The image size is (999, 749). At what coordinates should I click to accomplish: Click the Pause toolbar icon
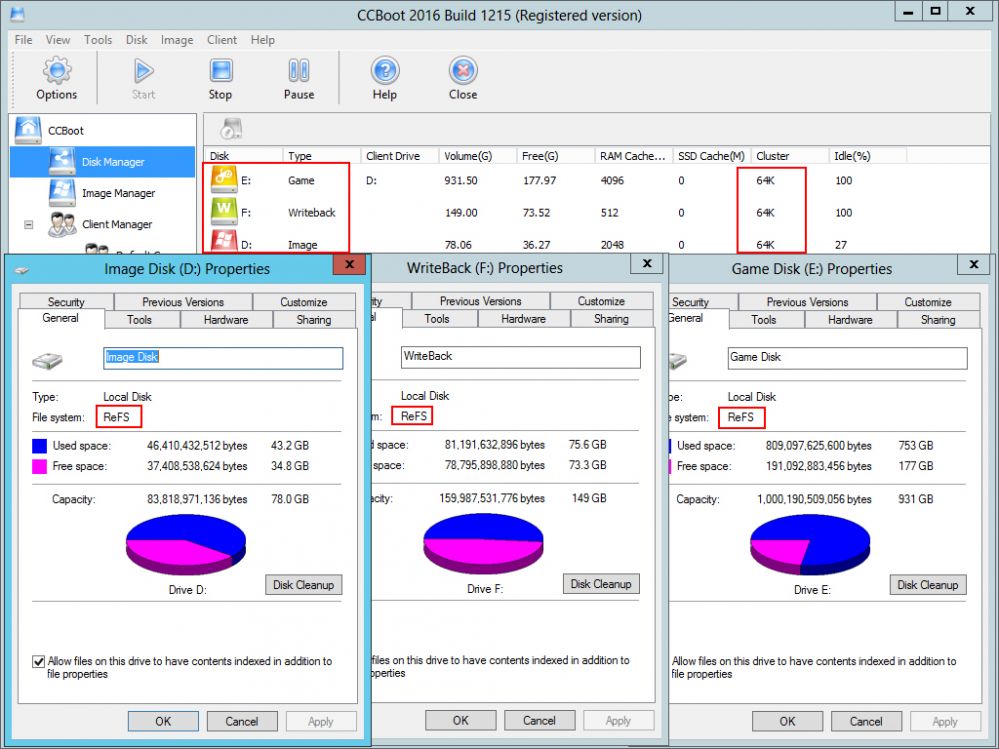(x=299, y=70)
